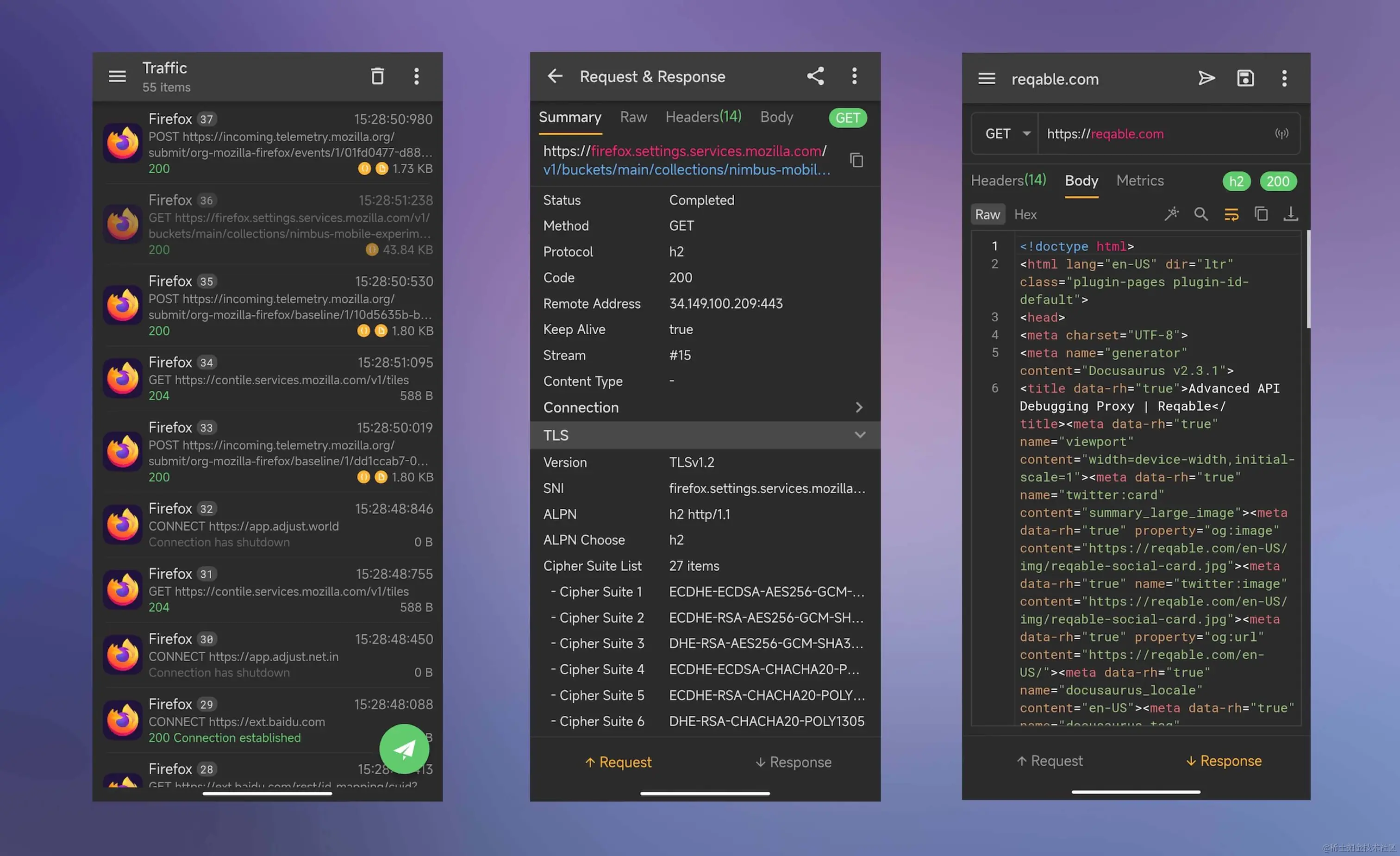Go back using the left arrow
The height and width of the screenshot is (856, 1400).
pos(555,76)
